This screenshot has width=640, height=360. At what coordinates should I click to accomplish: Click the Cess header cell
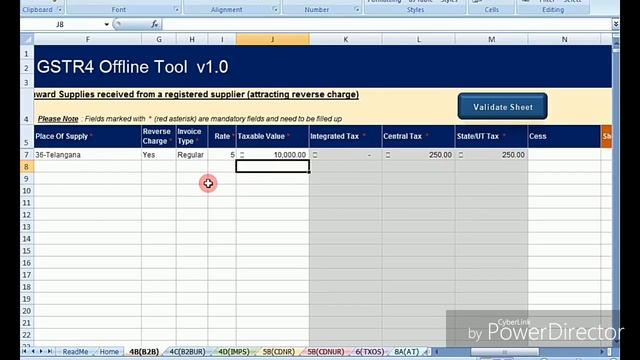pos(564,136)
